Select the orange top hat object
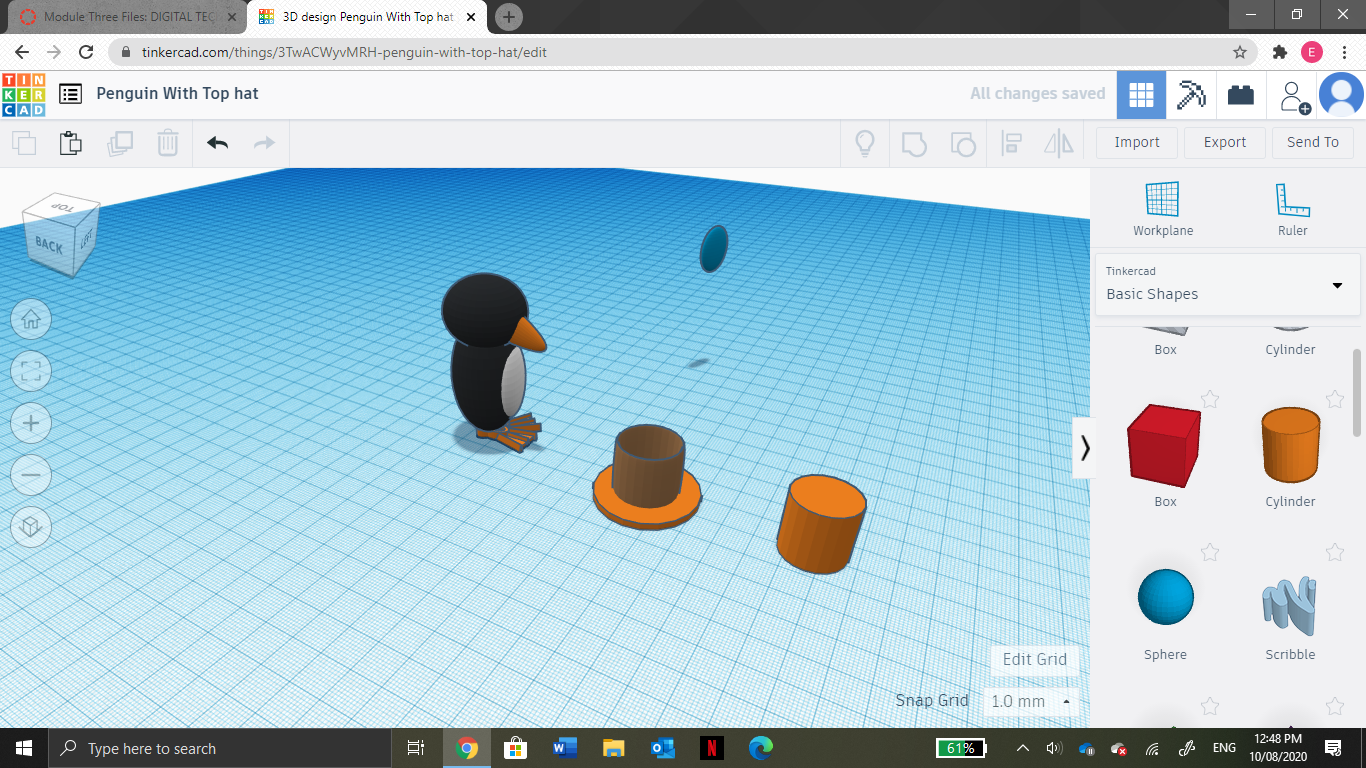The height and width of the screenshot is (768, 1366). tap(647, 477)
